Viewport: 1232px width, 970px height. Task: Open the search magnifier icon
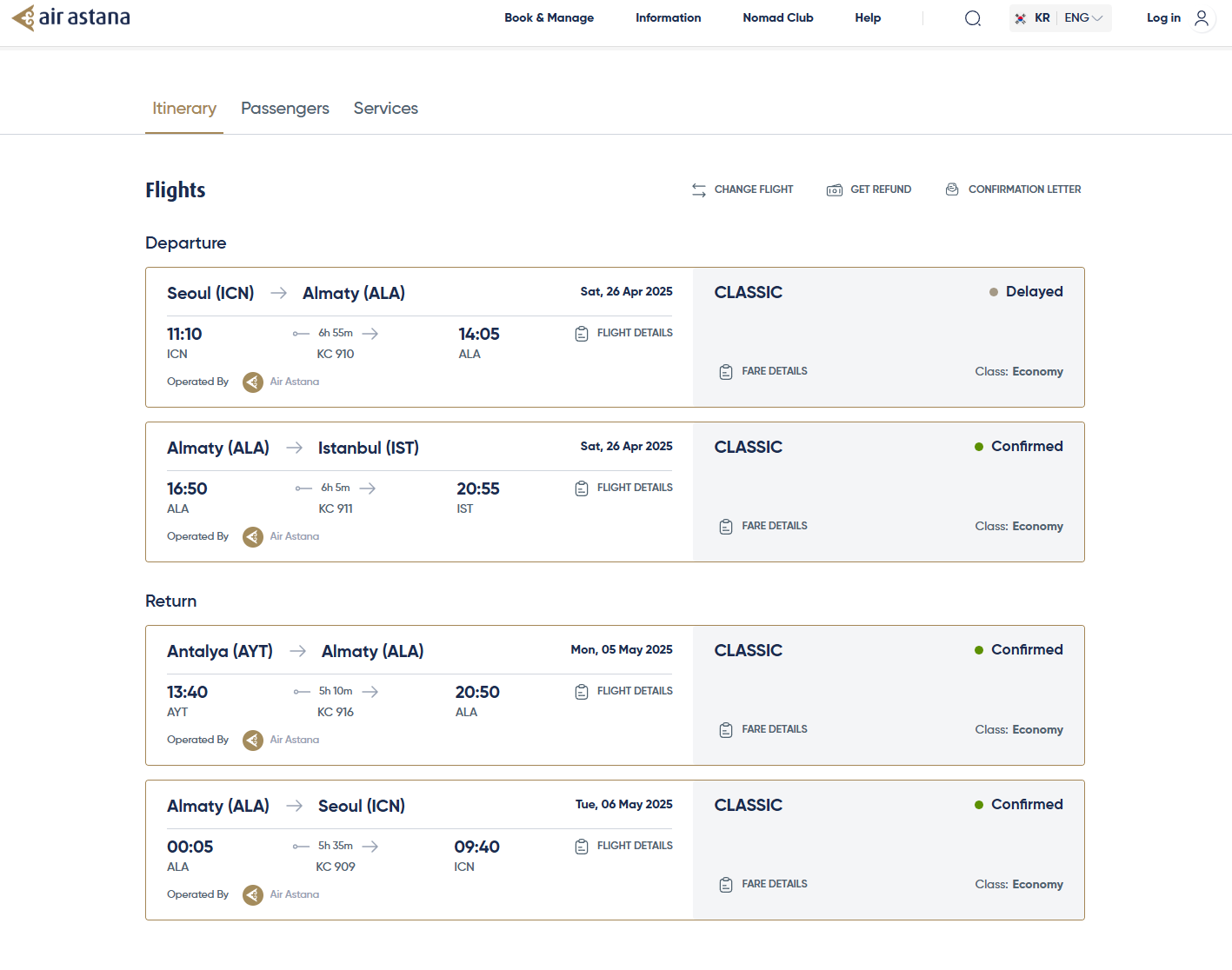tap(973, 18)
